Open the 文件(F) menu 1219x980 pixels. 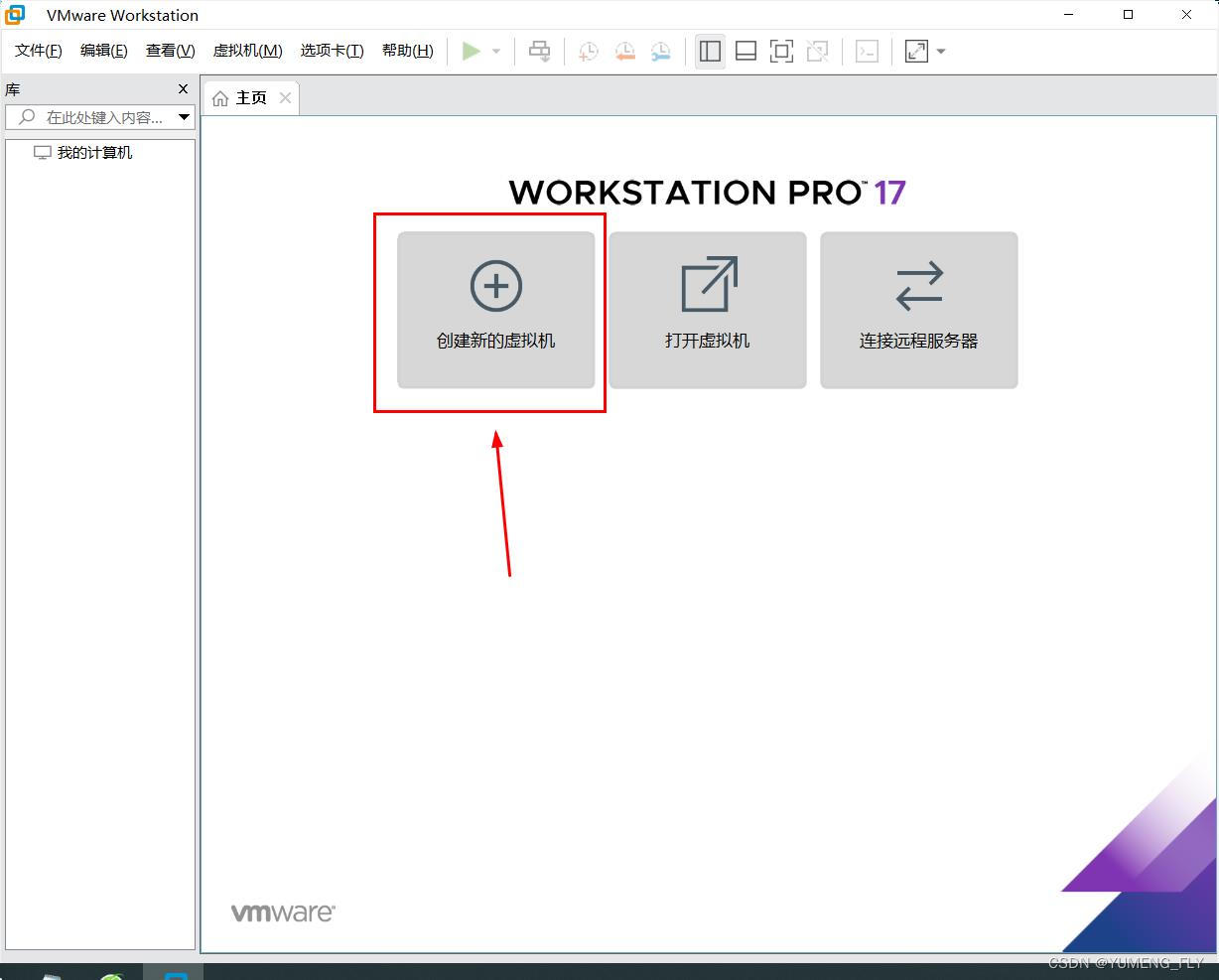(39, 51)
